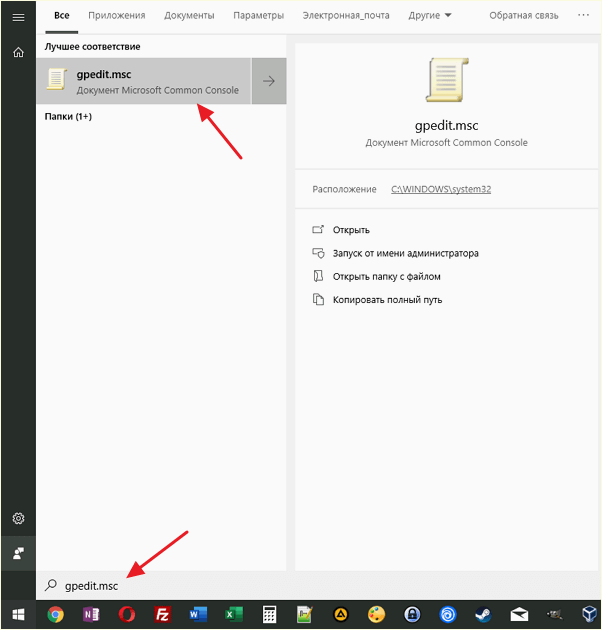Click the magnifier icon in the search box

51,585
